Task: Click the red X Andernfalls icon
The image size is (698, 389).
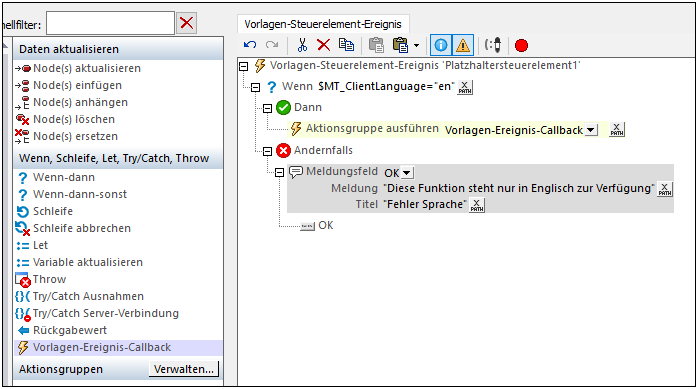Action: [283, 150]
